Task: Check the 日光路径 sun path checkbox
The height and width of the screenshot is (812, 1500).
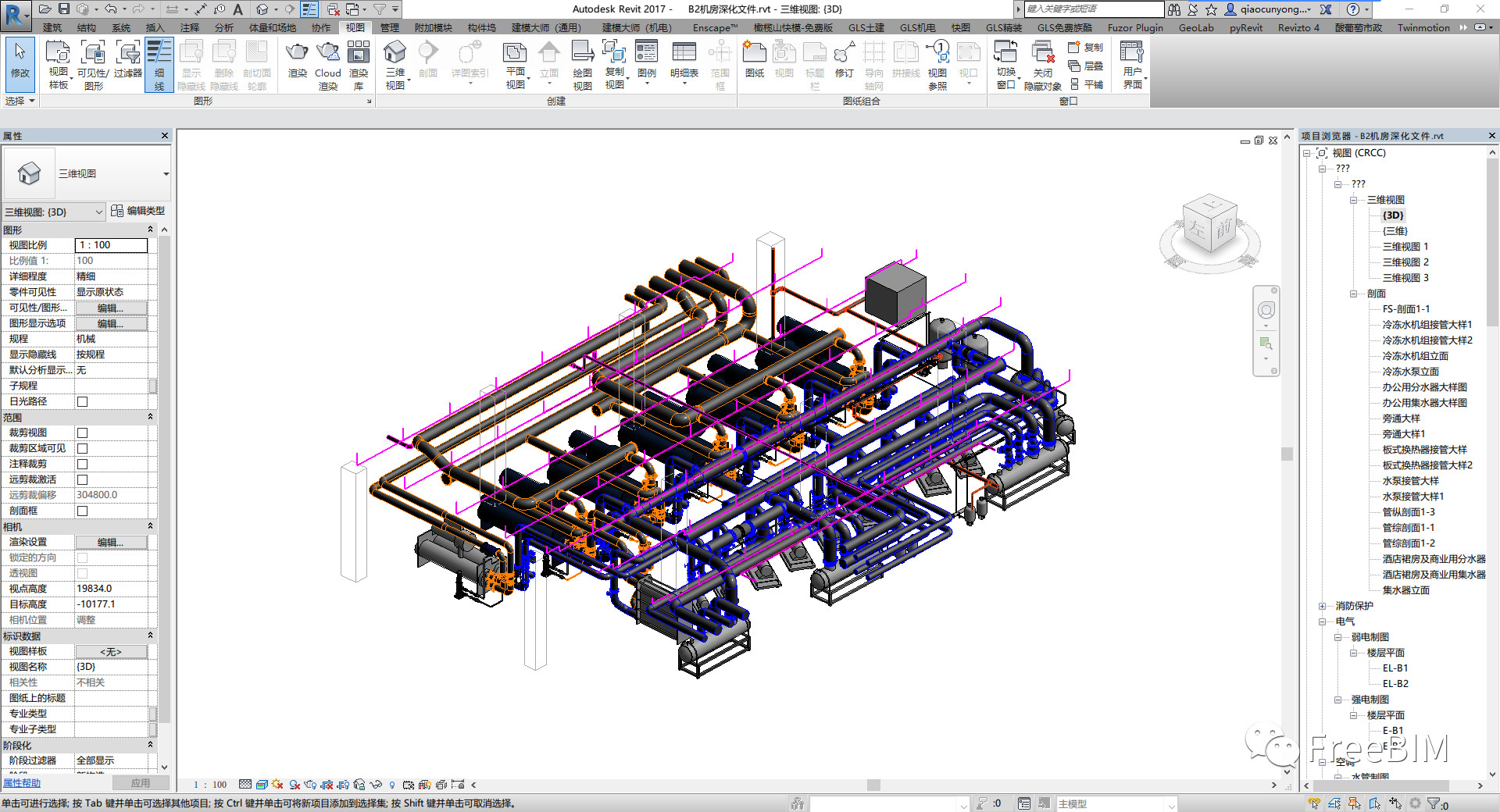Action: (x=82, y=401)
